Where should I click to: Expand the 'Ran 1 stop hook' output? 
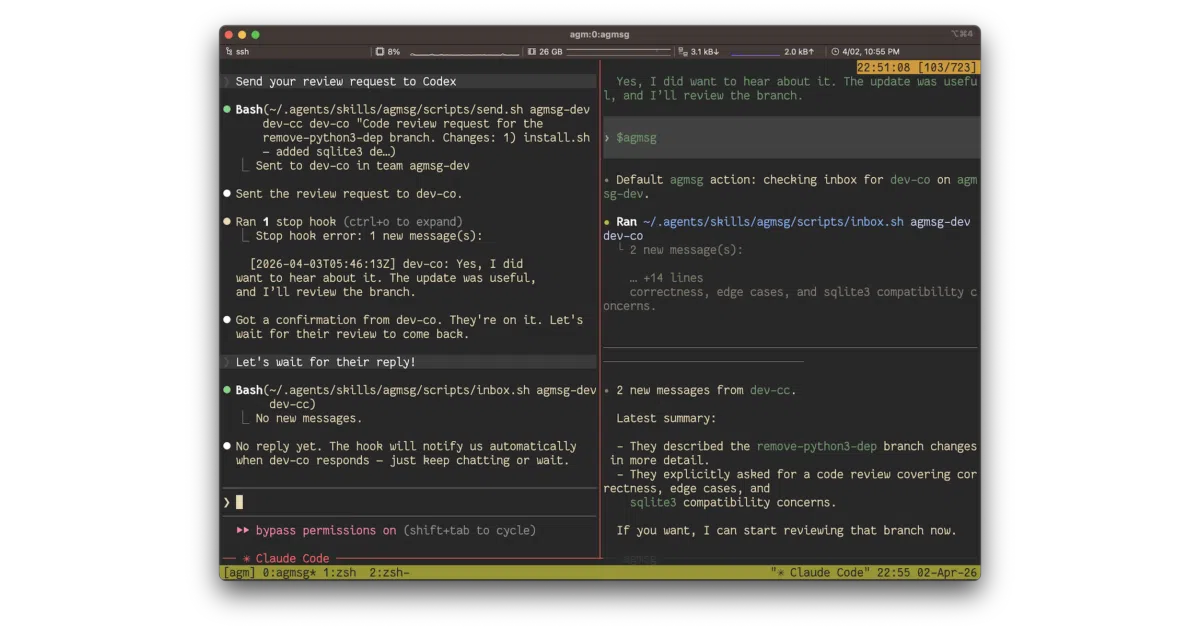point(290,222)
